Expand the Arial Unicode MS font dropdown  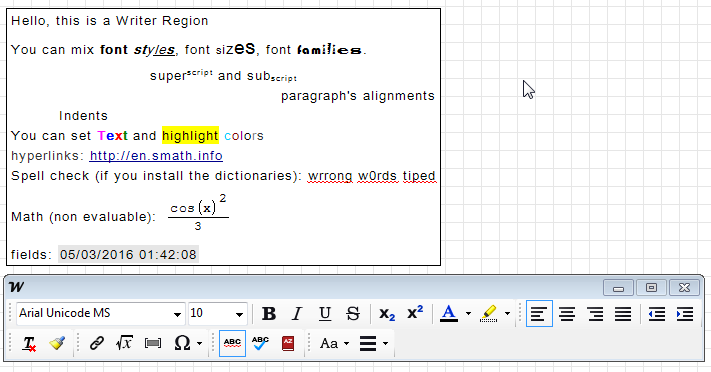(177, 314)
